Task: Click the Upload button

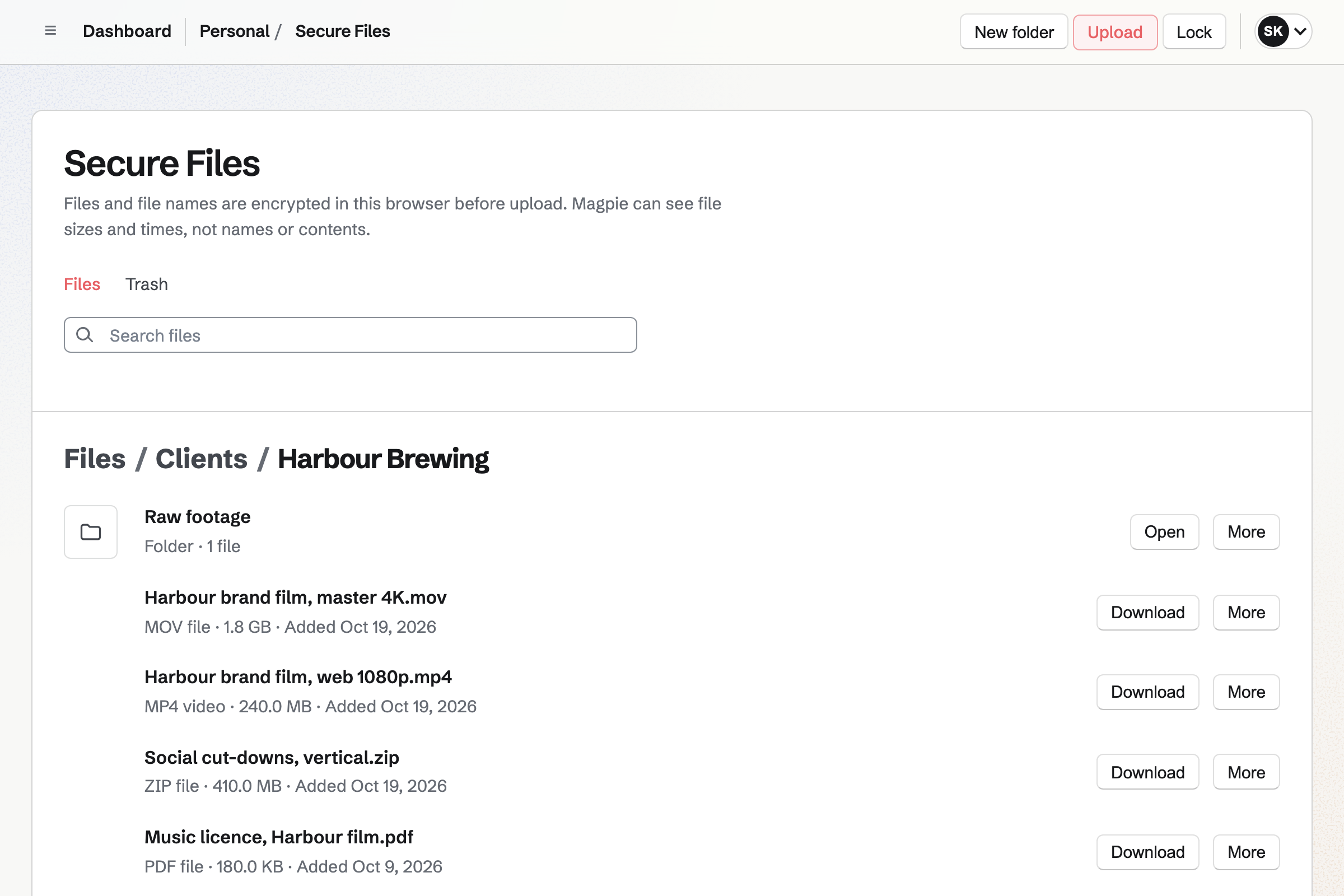Action: [1115, 32]
